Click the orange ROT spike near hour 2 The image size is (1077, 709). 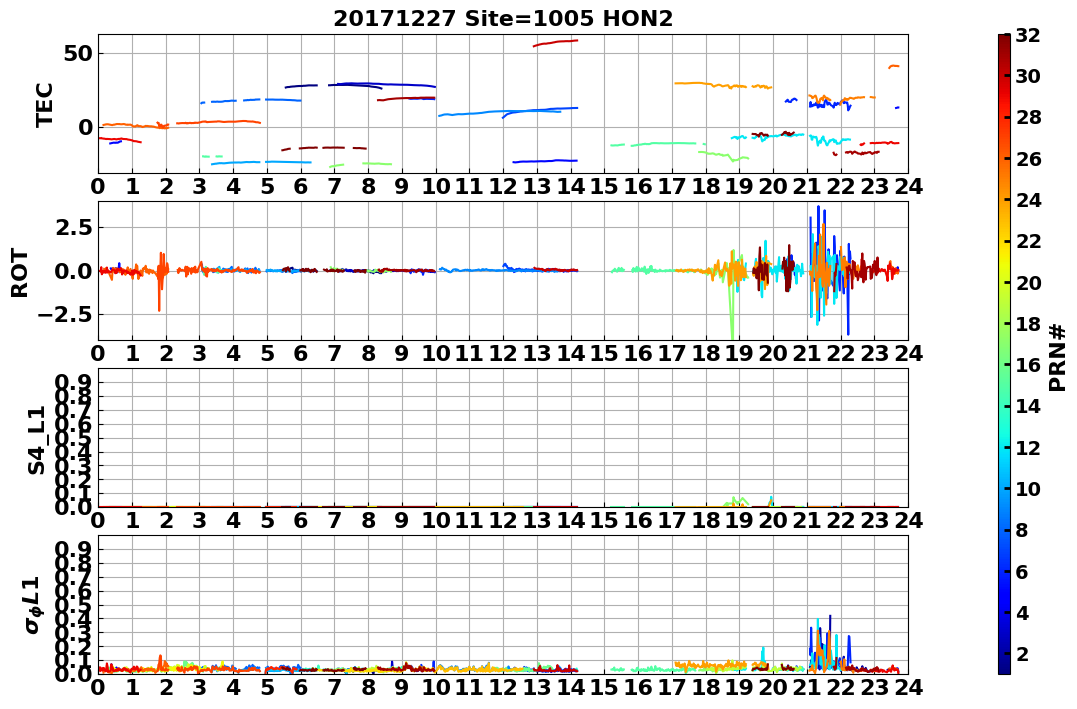pyautogui.click(x=161, y=282)
